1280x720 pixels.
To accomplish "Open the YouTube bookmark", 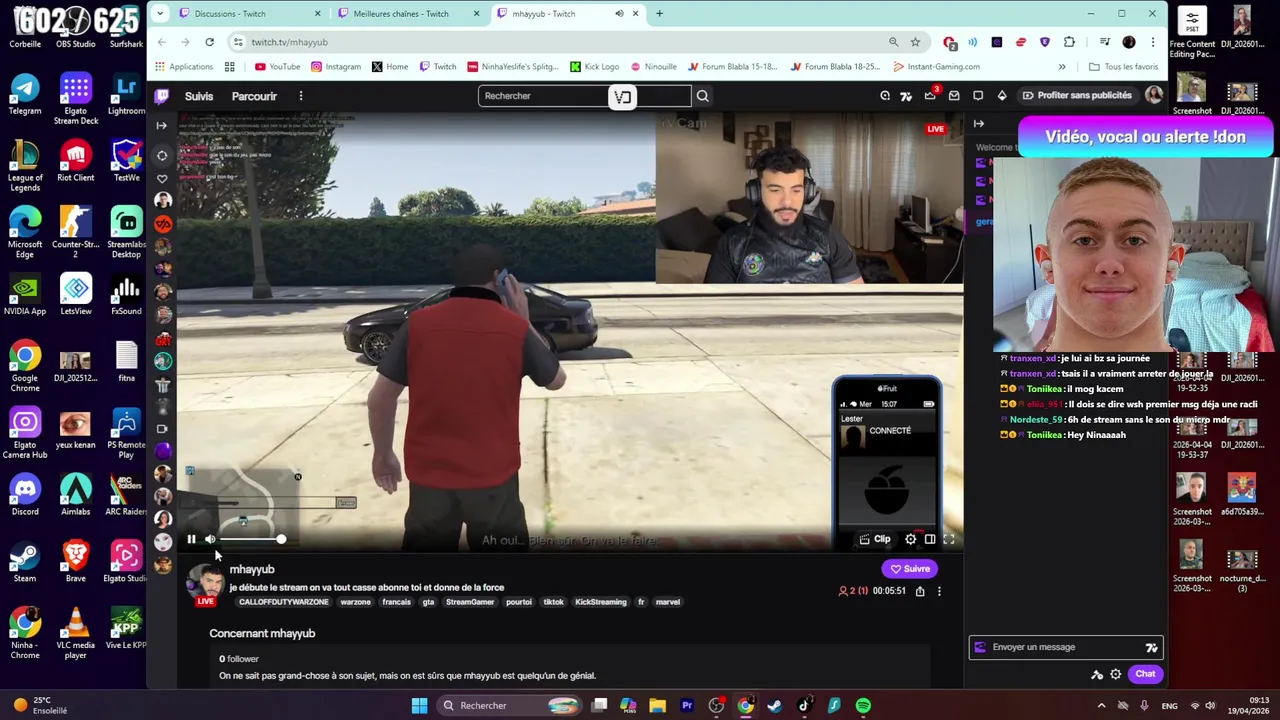I will click(277, 67).
